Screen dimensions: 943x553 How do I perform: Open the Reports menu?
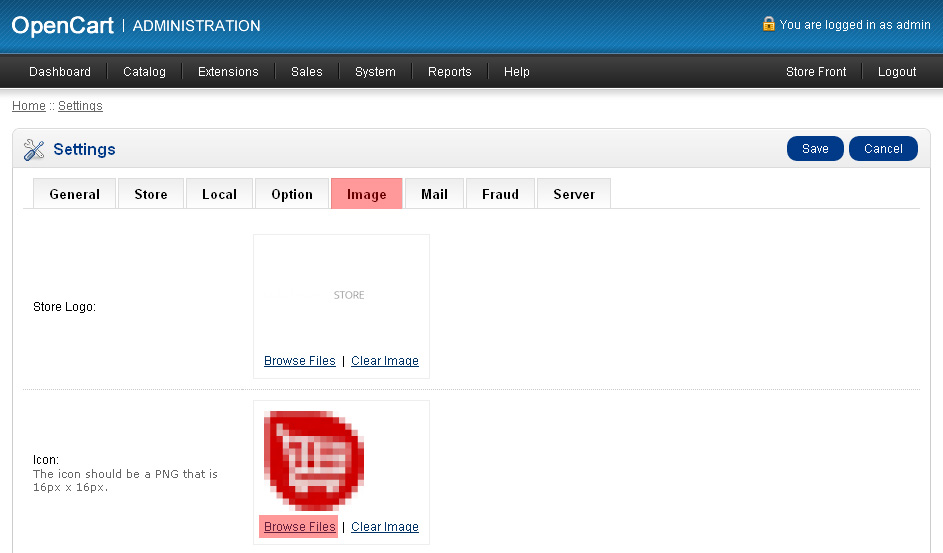pos(450,72)
